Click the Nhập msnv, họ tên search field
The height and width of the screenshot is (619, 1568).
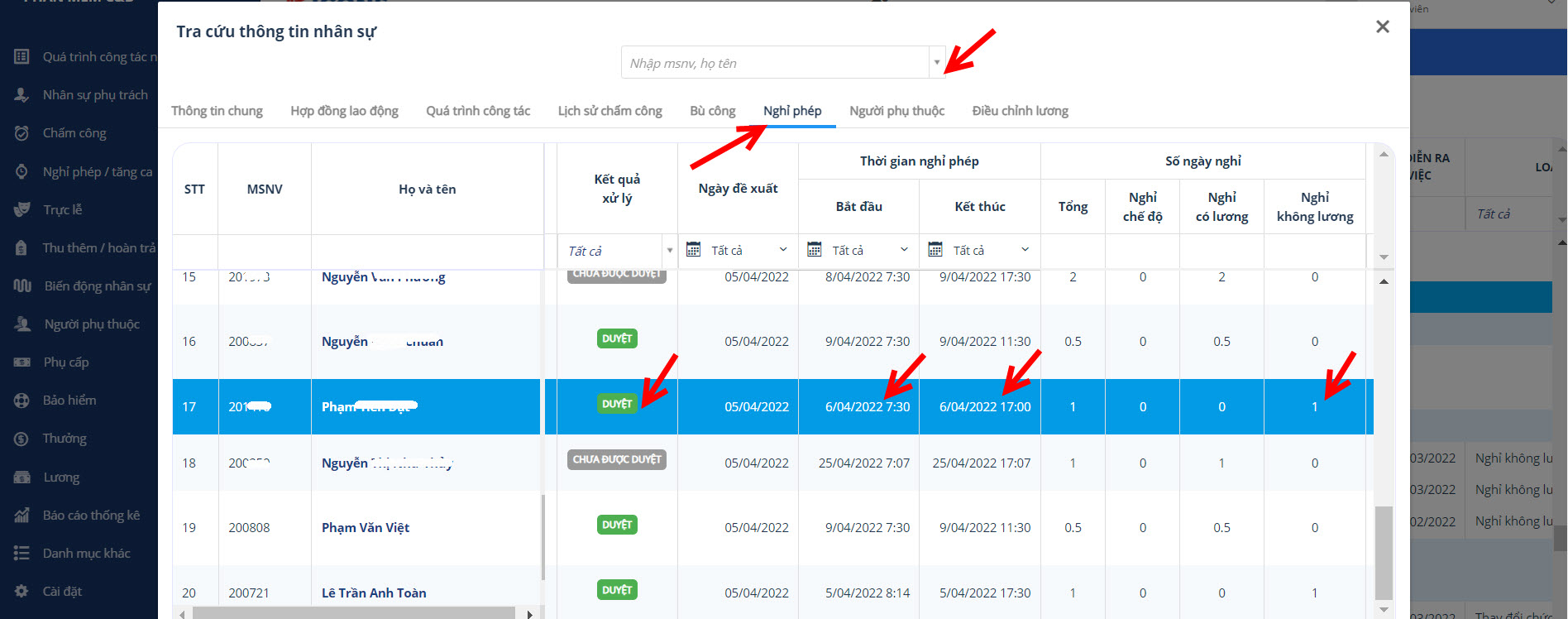[775, 63]
